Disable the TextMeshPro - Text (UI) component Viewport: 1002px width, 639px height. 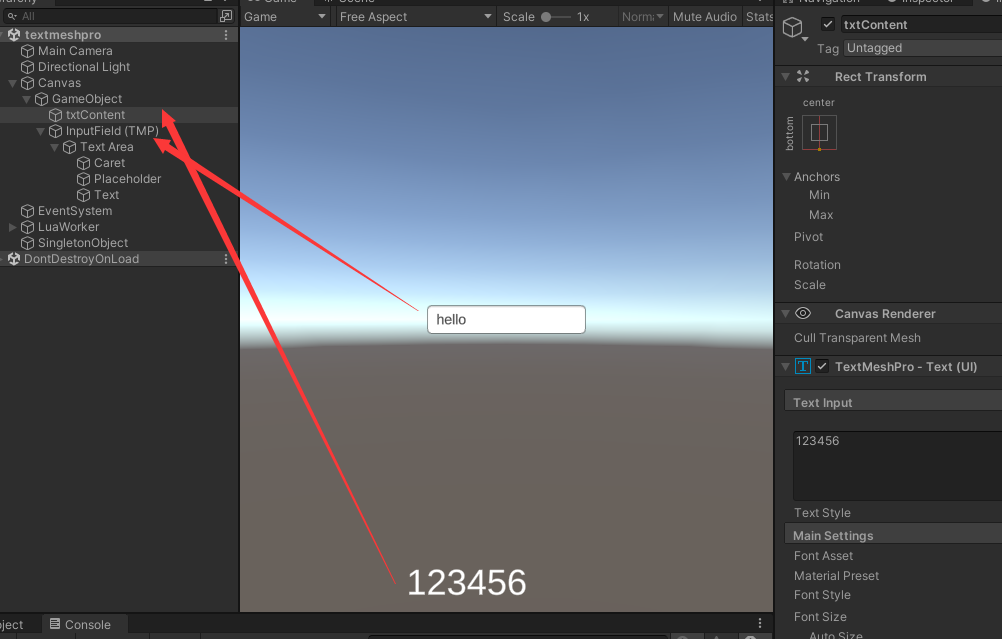pyautogui.click(x=822, y=367)
